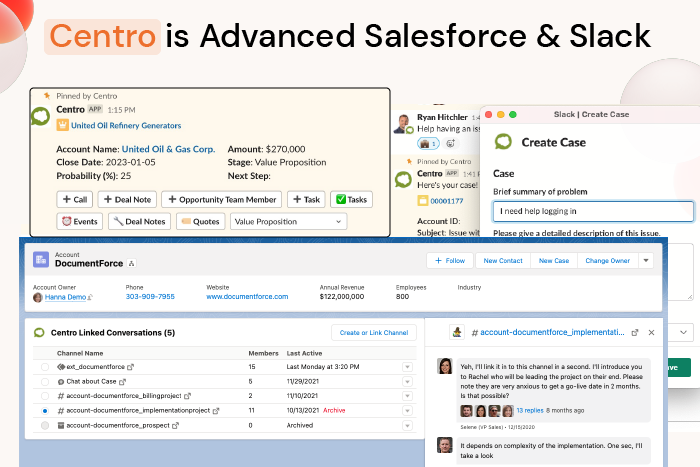Viewport: 700px width, 467px height.
Task: Expand more actions dropdown next to Change Owner
Action: 646,261
